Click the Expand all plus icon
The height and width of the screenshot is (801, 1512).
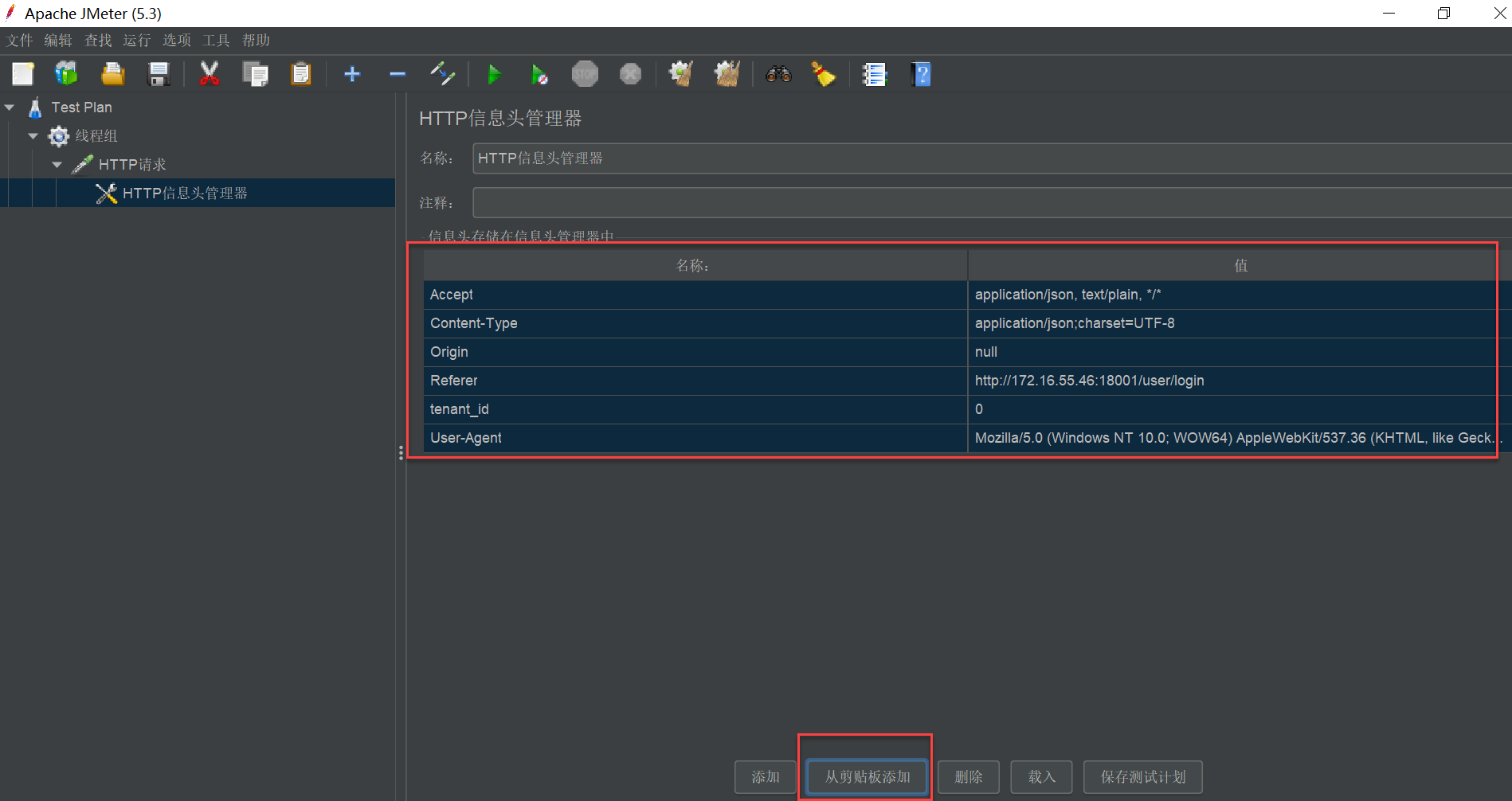(x=352, y=74)
